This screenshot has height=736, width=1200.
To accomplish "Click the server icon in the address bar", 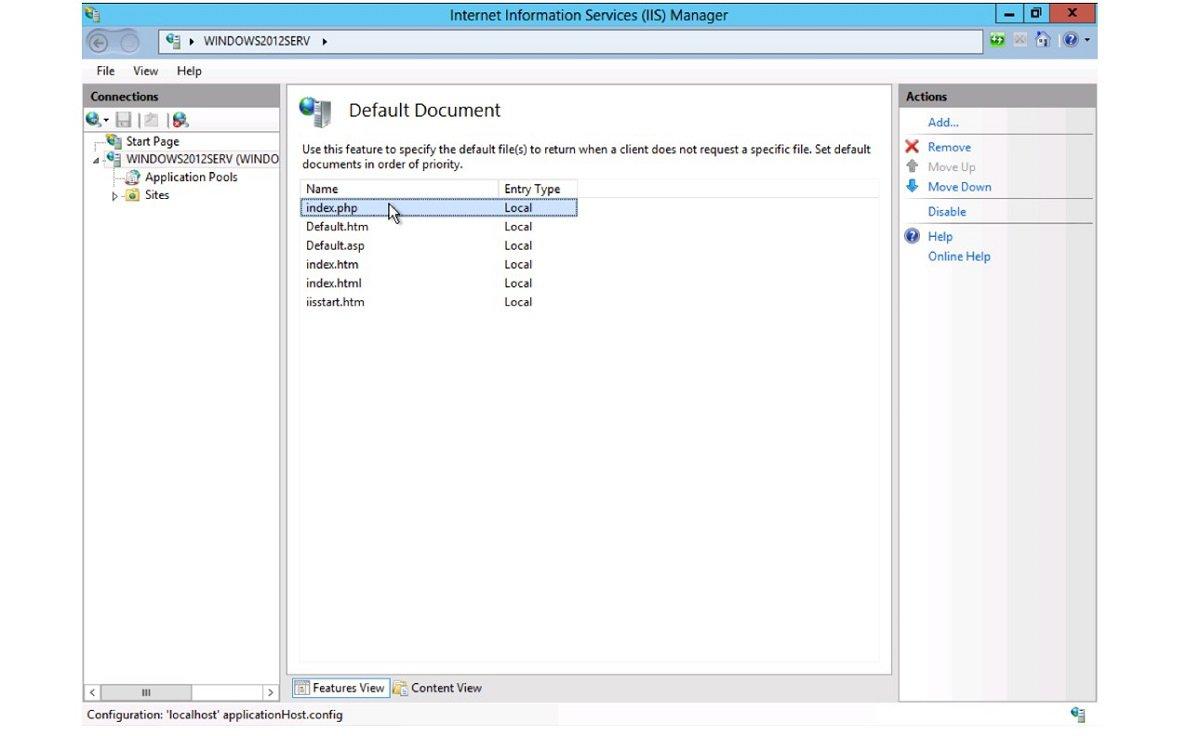I will click(174, 41).
